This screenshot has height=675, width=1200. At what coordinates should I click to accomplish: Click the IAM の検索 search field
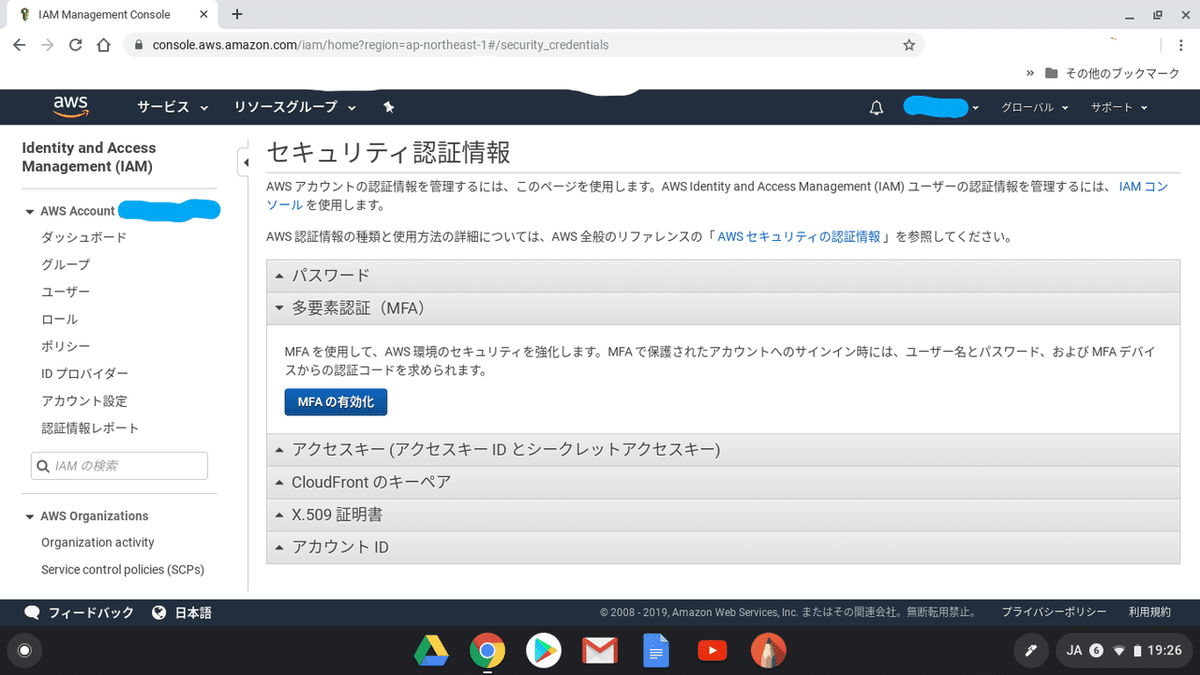[119, 465]
